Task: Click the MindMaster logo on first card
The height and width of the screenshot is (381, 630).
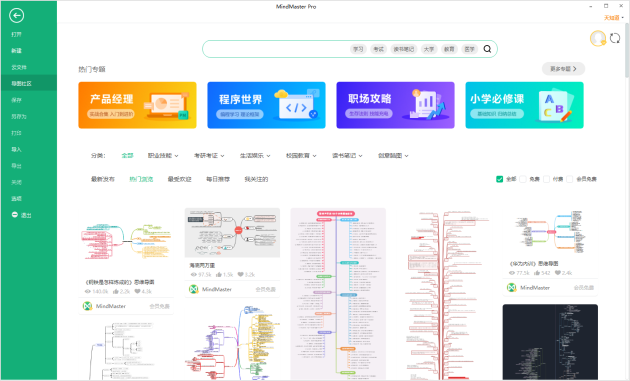Action: (87, 306)
